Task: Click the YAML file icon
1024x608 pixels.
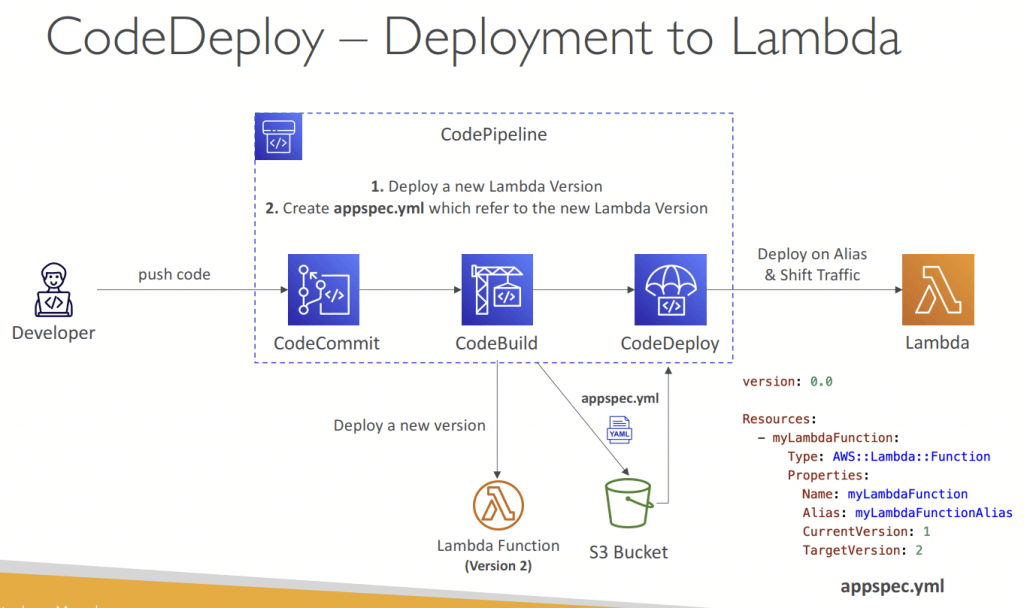Action: pyautogui.click(x=619, y=430)
